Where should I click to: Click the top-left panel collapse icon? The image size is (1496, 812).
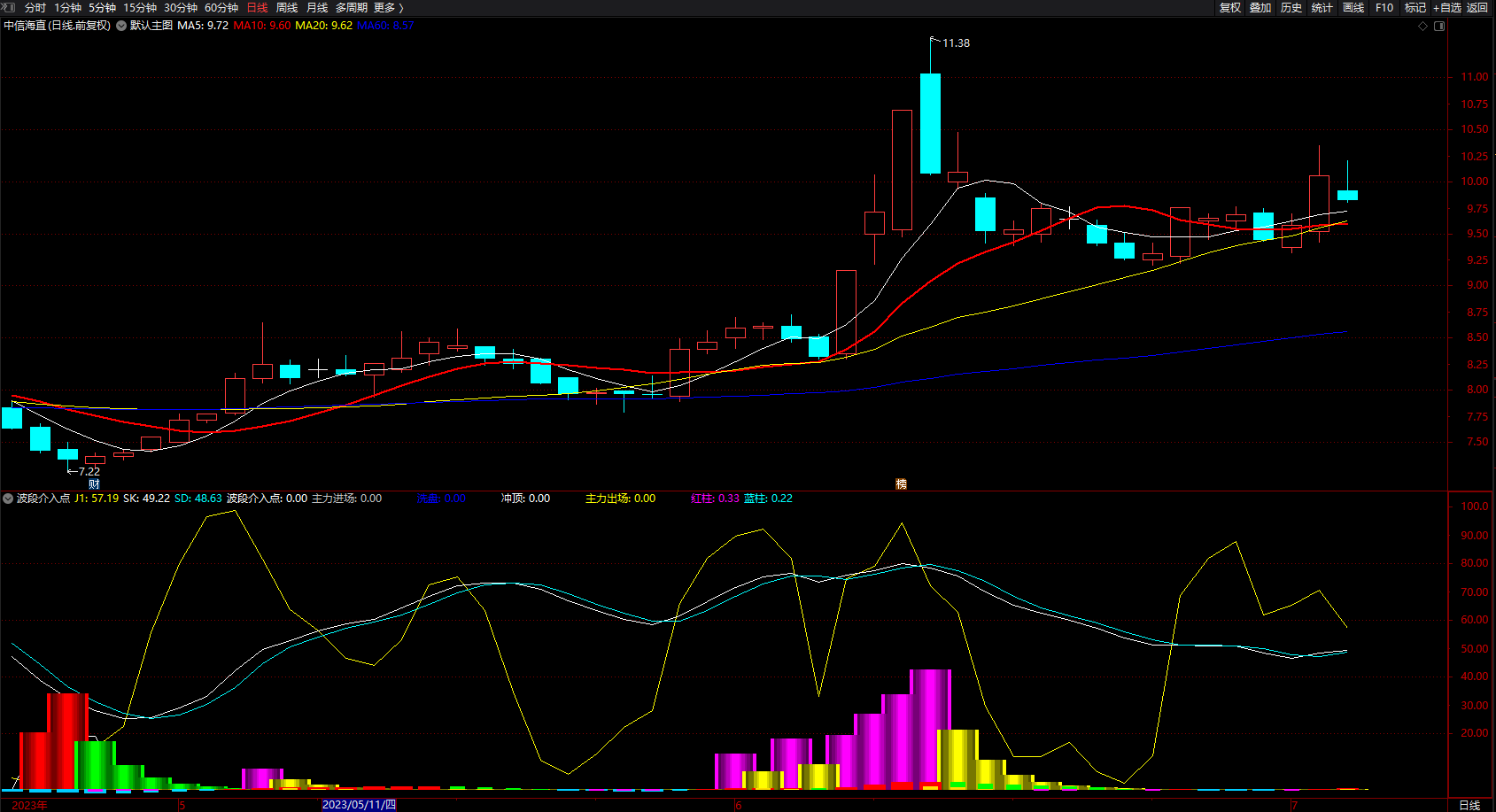pyautogui.click(x=9, y=7)
